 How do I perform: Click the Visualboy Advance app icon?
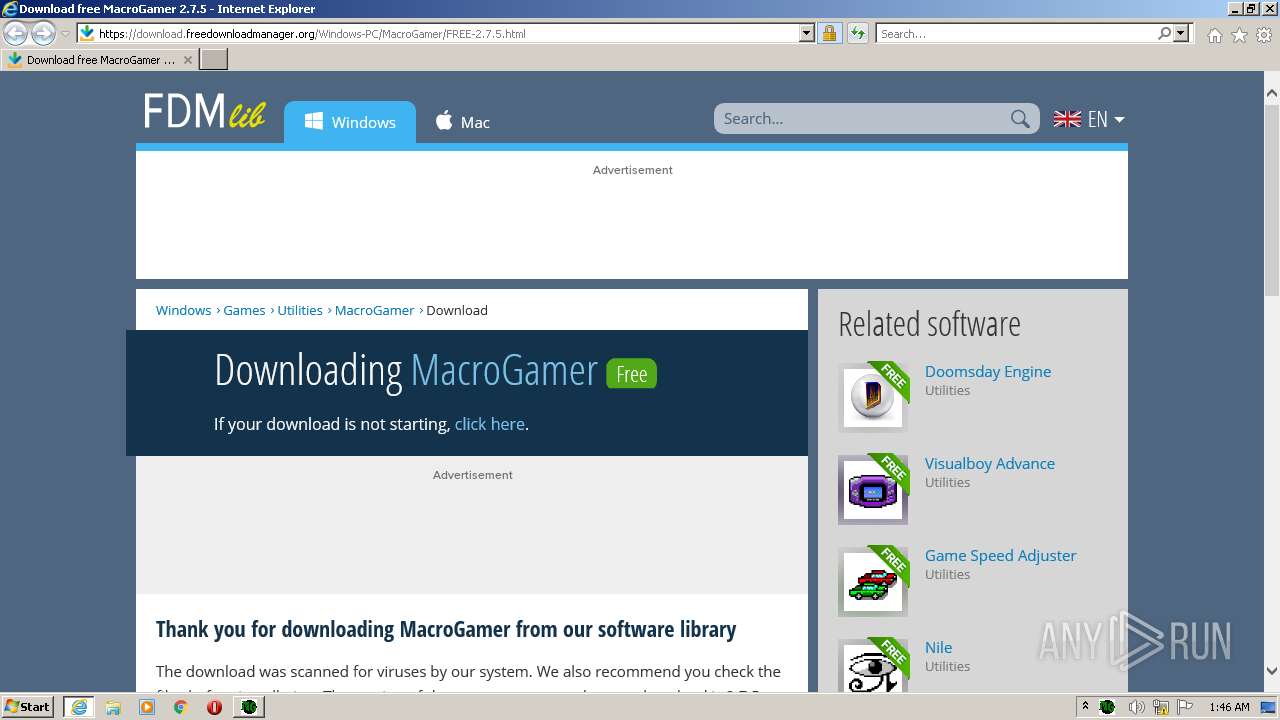[873, 489]
